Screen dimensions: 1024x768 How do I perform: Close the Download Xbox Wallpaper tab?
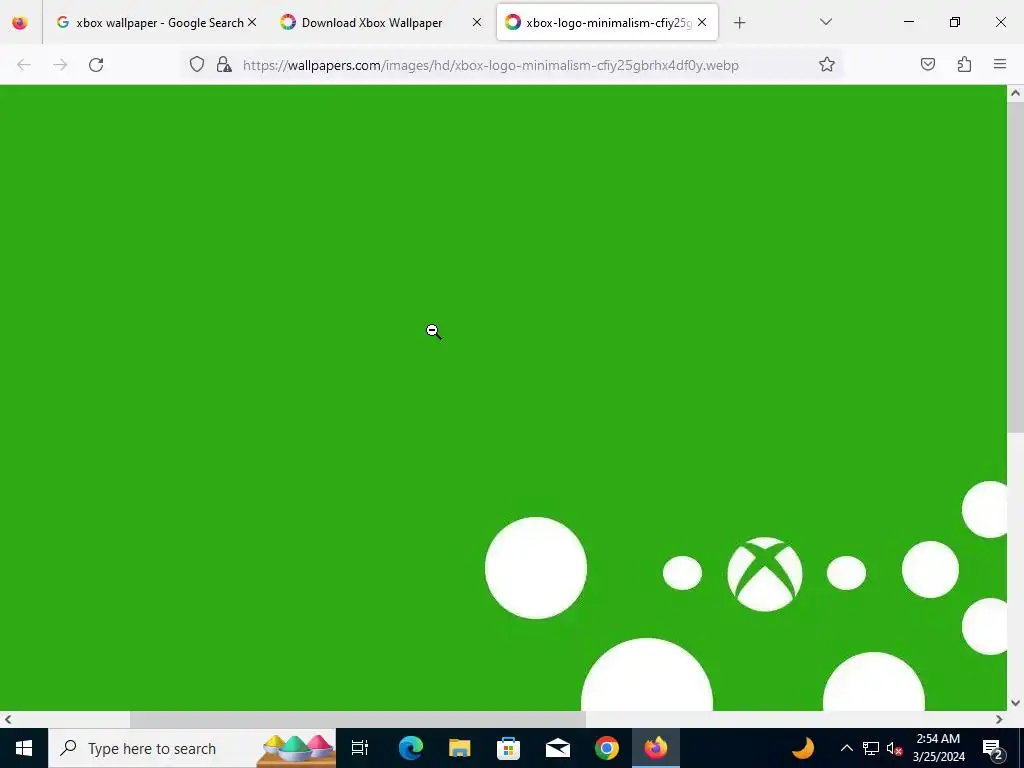pyautogui.click(x=477, y=22)
